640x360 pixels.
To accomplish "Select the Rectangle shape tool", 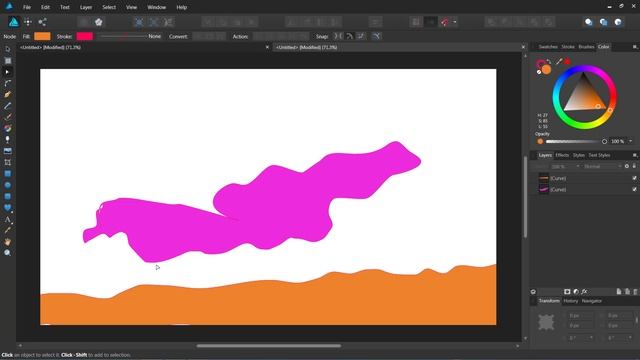I will [7, 173].
